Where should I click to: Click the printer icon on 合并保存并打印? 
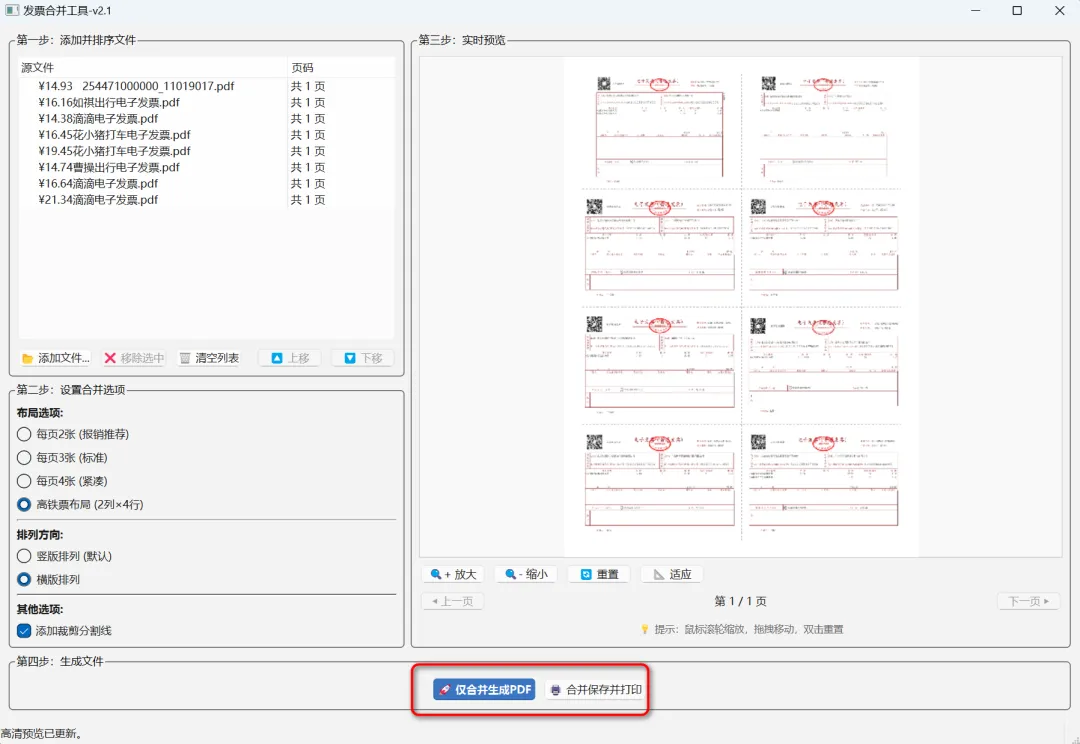[555, 690]
